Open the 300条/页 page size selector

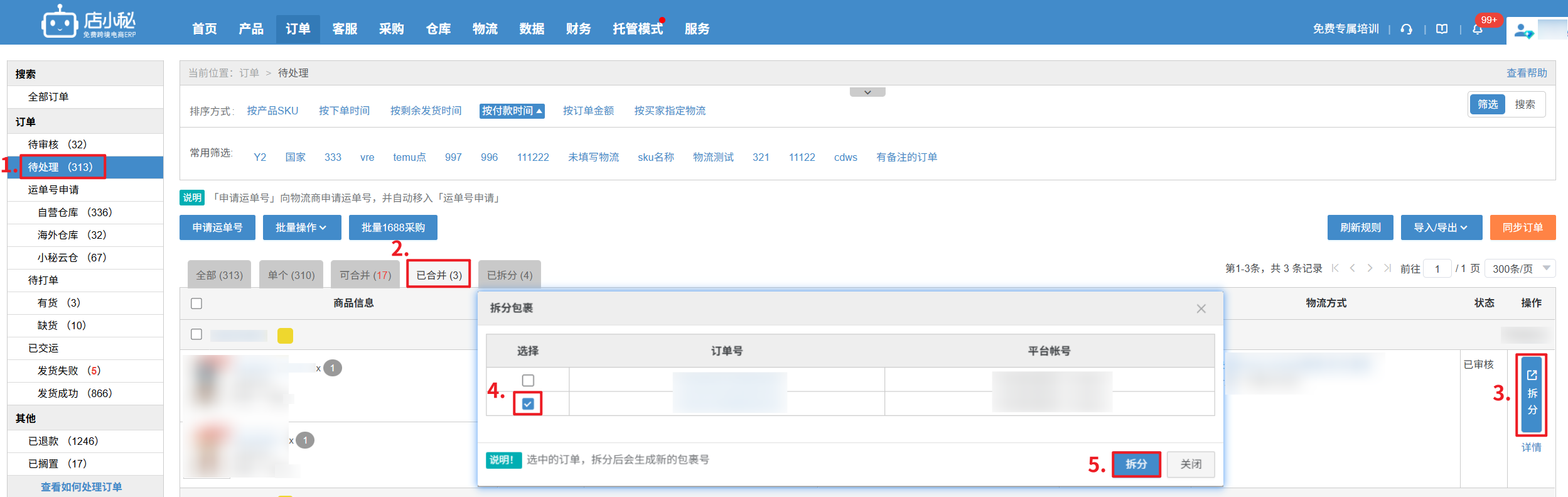(x=1520, y=268)
